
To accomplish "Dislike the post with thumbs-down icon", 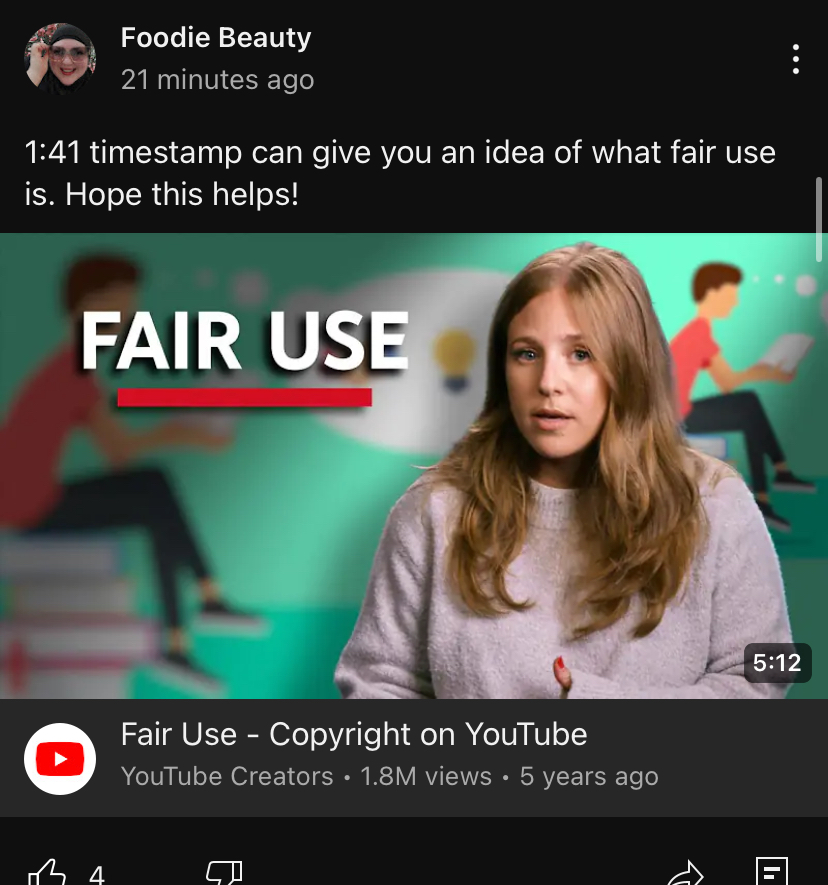I will (x=225, y=873).
